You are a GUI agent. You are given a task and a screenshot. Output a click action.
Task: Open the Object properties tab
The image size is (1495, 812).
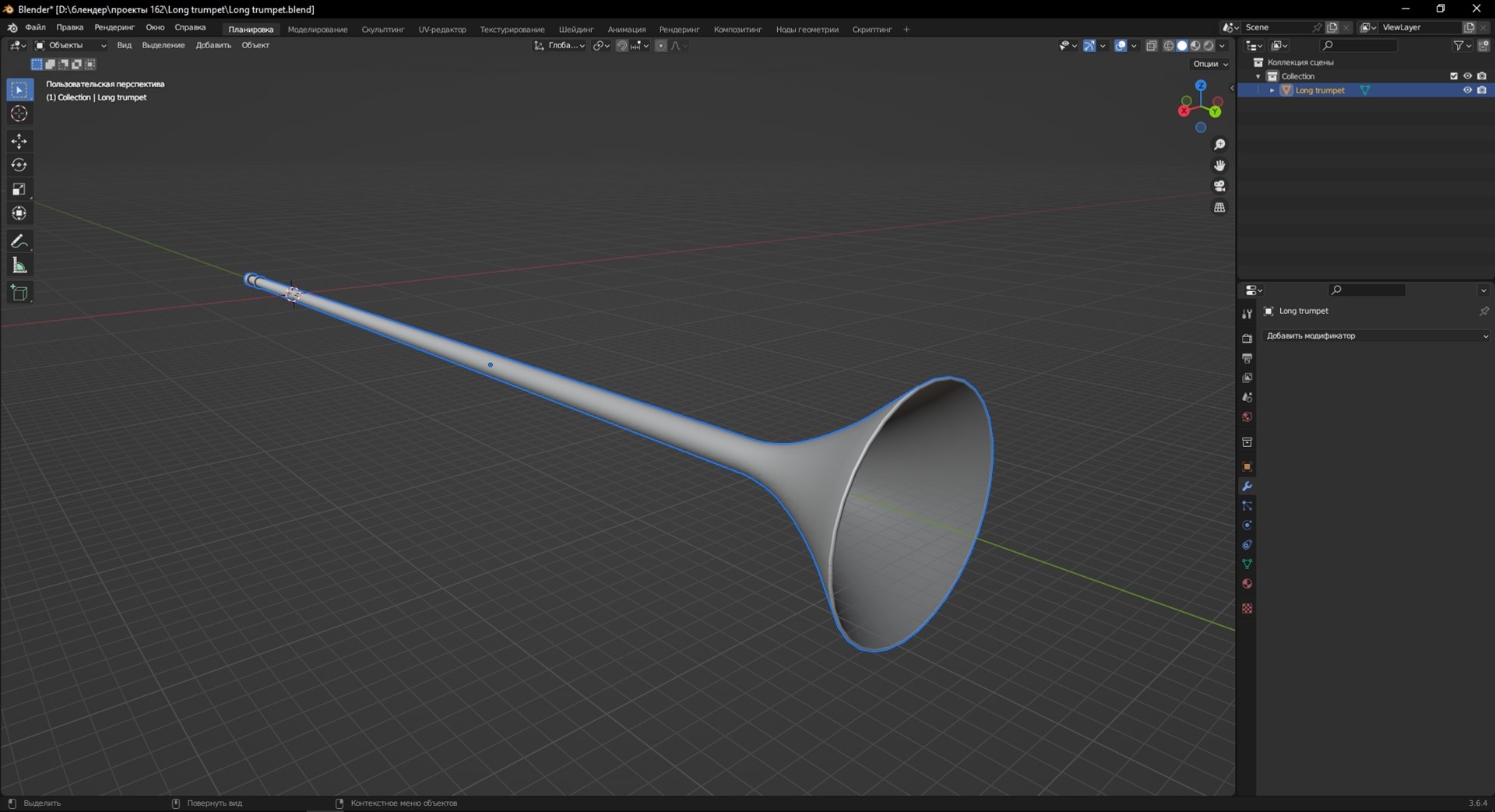[1247, 466]
